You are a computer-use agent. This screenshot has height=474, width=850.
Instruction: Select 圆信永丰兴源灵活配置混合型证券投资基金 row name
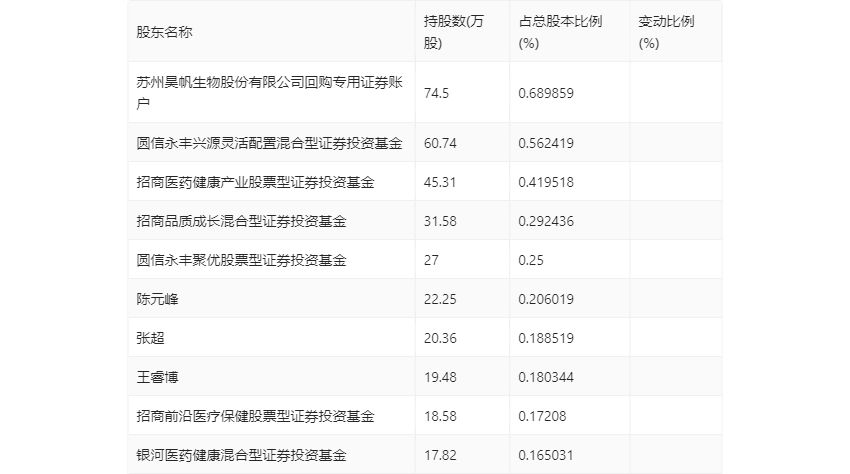269,143
